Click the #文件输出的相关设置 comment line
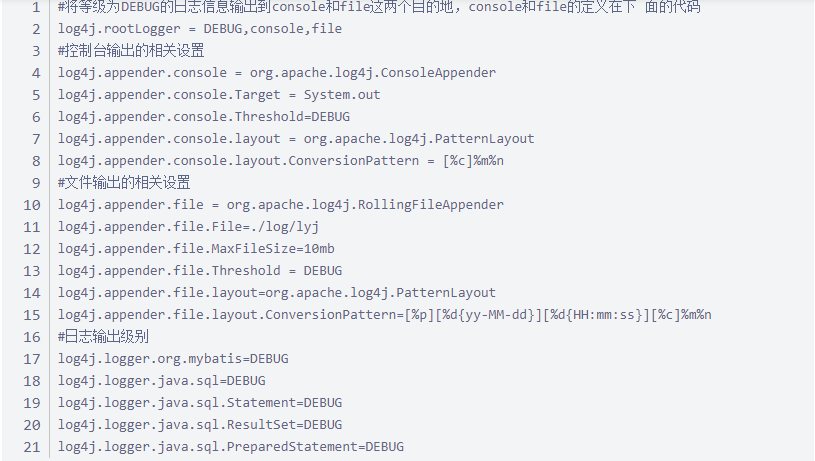 124,183
